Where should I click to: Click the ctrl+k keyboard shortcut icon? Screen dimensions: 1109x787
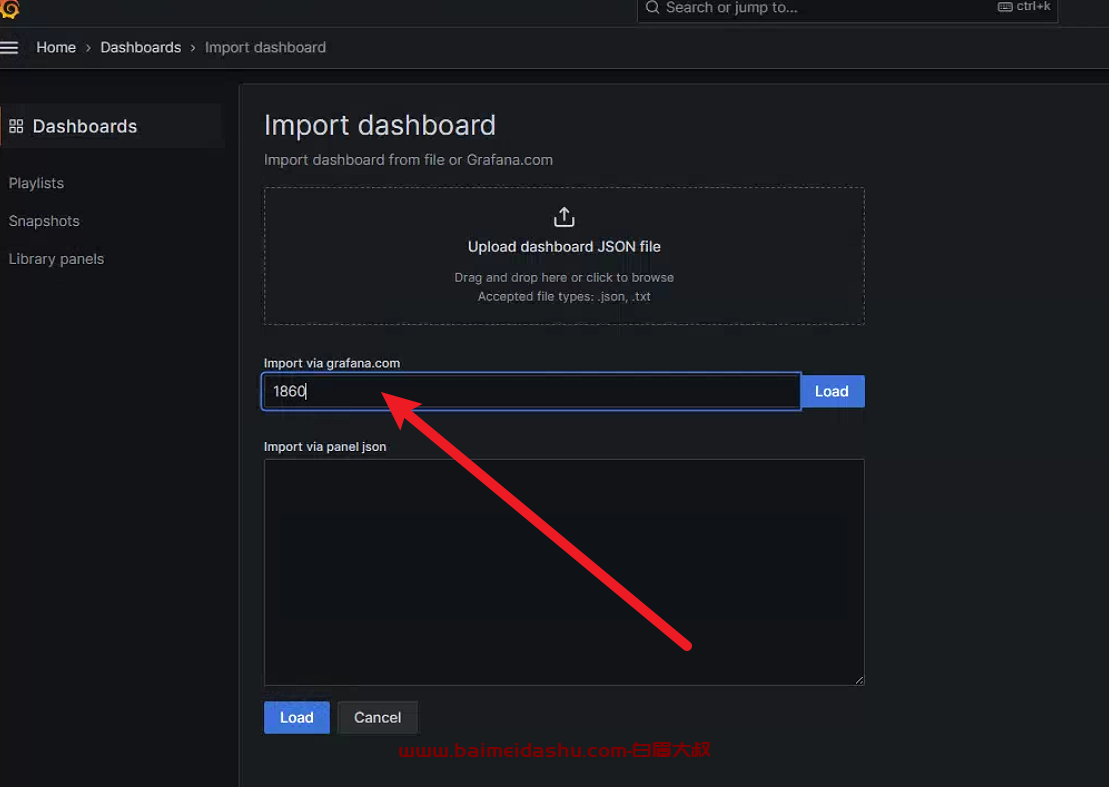pos(1004,7)
